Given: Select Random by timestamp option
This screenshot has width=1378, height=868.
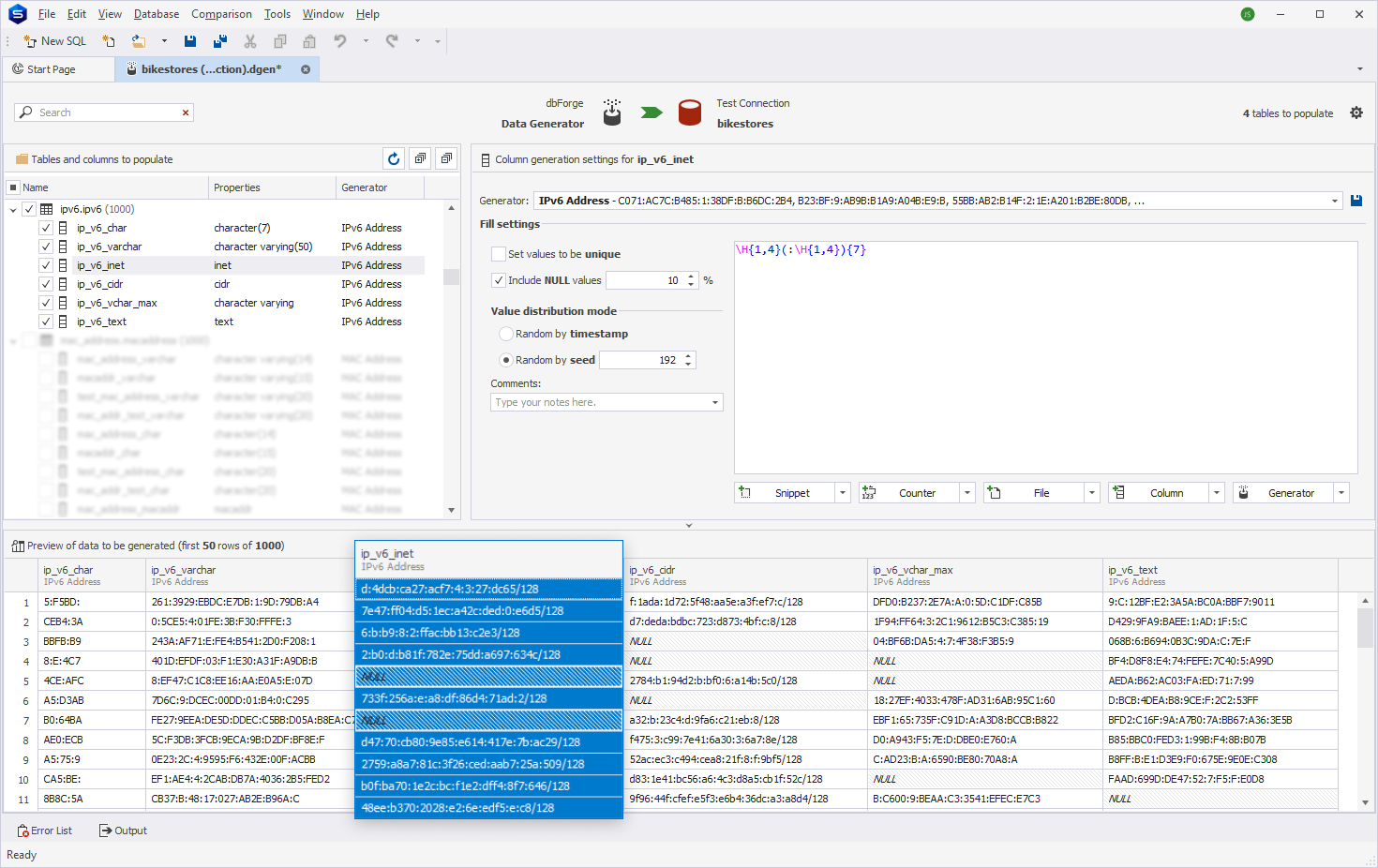Looking at the screenshot, I should 506,334.
